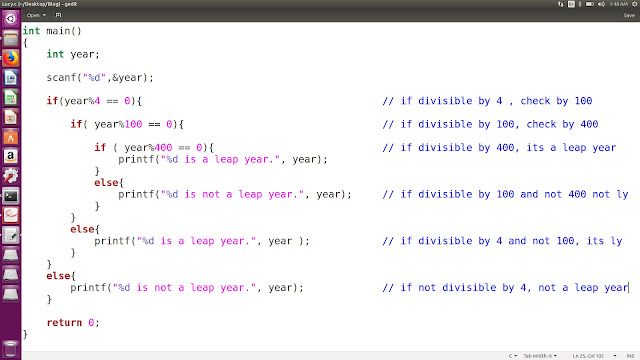Open System Settings from the launcher
Image resolution: width=640 pixels, height=360 pixels.
tap(11, 176)
